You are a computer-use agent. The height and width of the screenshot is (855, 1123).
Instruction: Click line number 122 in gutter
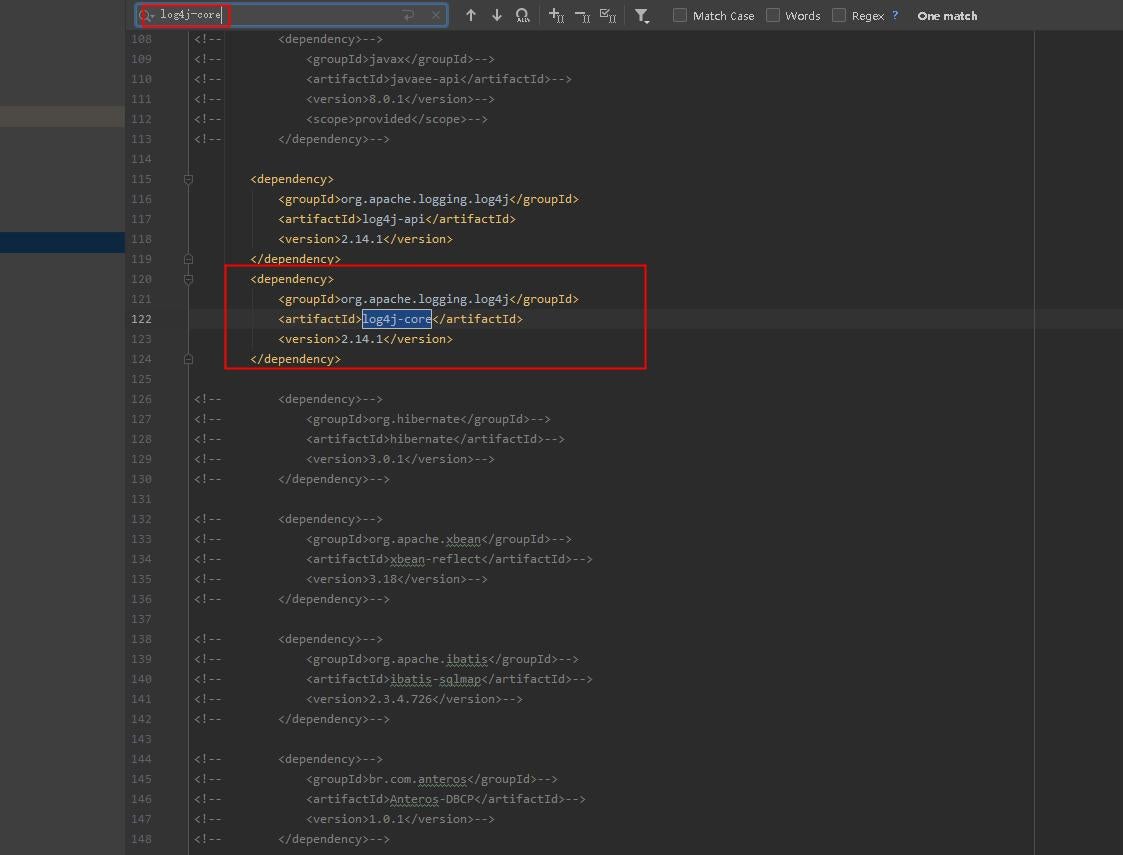tap(141, 319)
